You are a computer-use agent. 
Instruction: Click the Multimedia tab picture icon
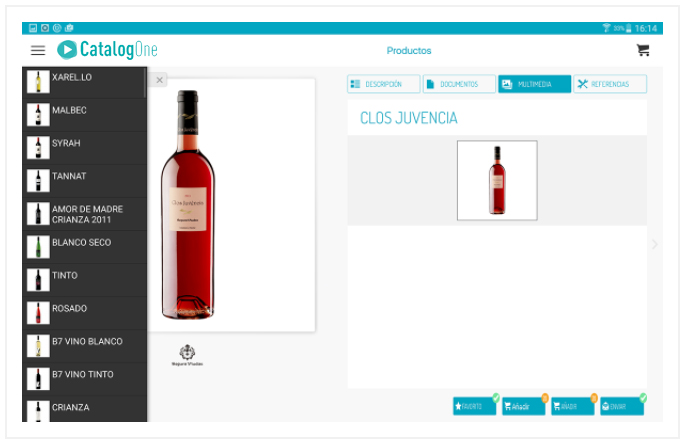(x=507, y=84)
